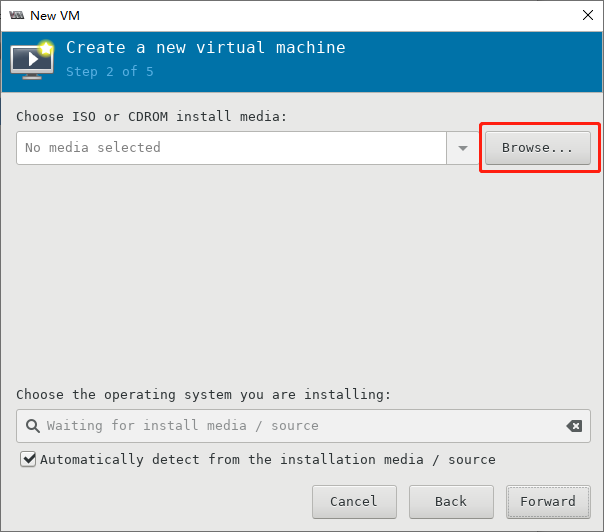Go Back to the previous step

451,502
